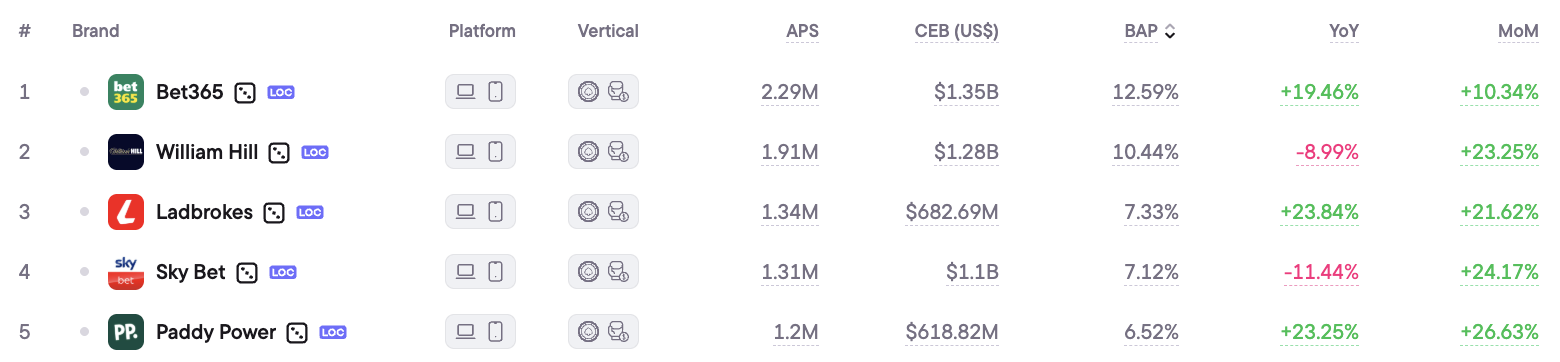
Task: Click the Ladbrokes red logo icon
Action: click(126, 212)
